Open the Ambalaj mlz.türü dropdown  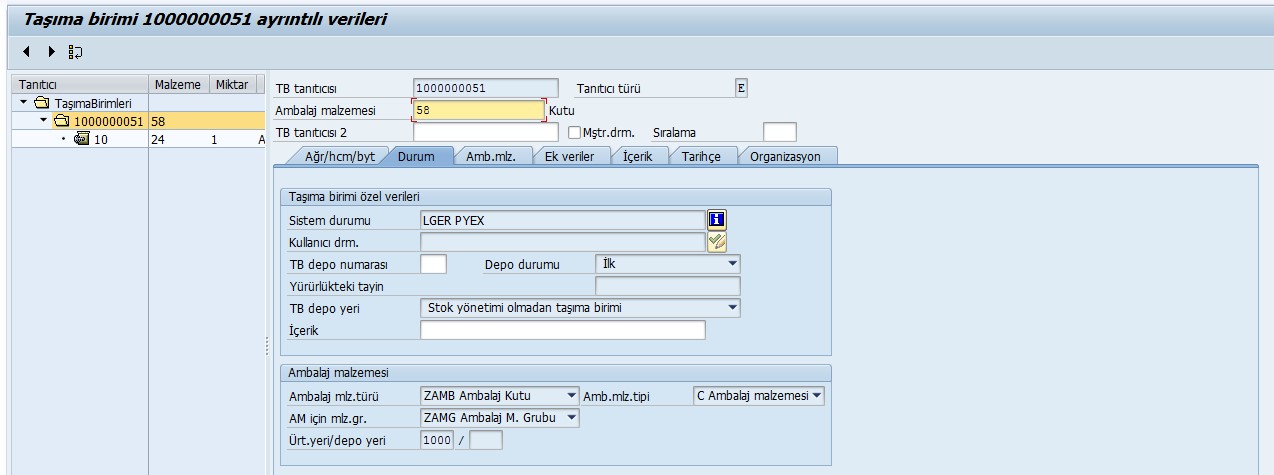coord(571,395)
